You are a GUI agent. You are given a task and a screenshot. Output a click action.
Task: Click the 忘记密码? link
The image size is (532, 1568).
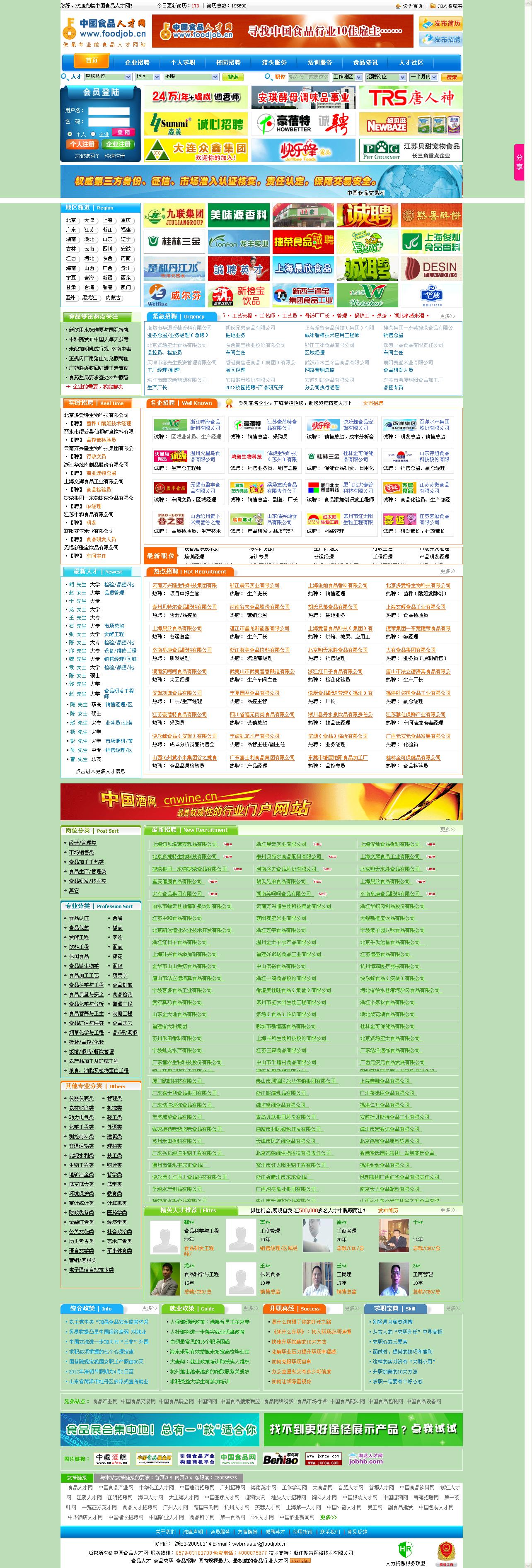(x=87, y=156)
